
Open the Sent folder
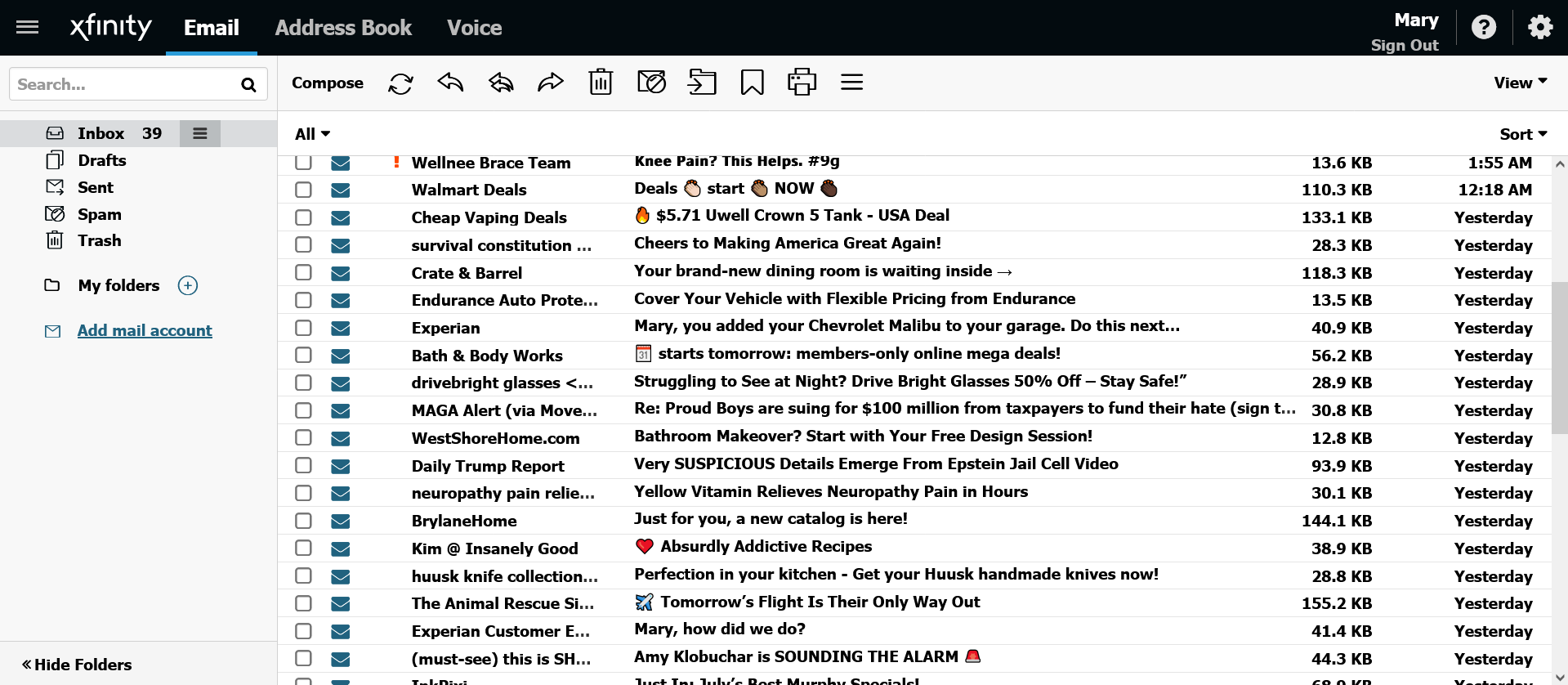[95, 187]
